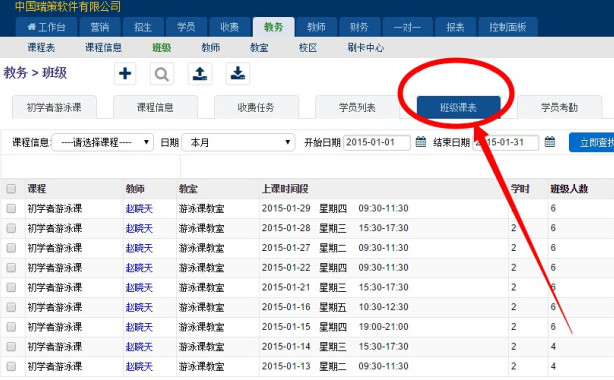This screenshot has height=380, width=614.
Task: Open the 控制面板 main tab
Action: click(x=508, y=27)
